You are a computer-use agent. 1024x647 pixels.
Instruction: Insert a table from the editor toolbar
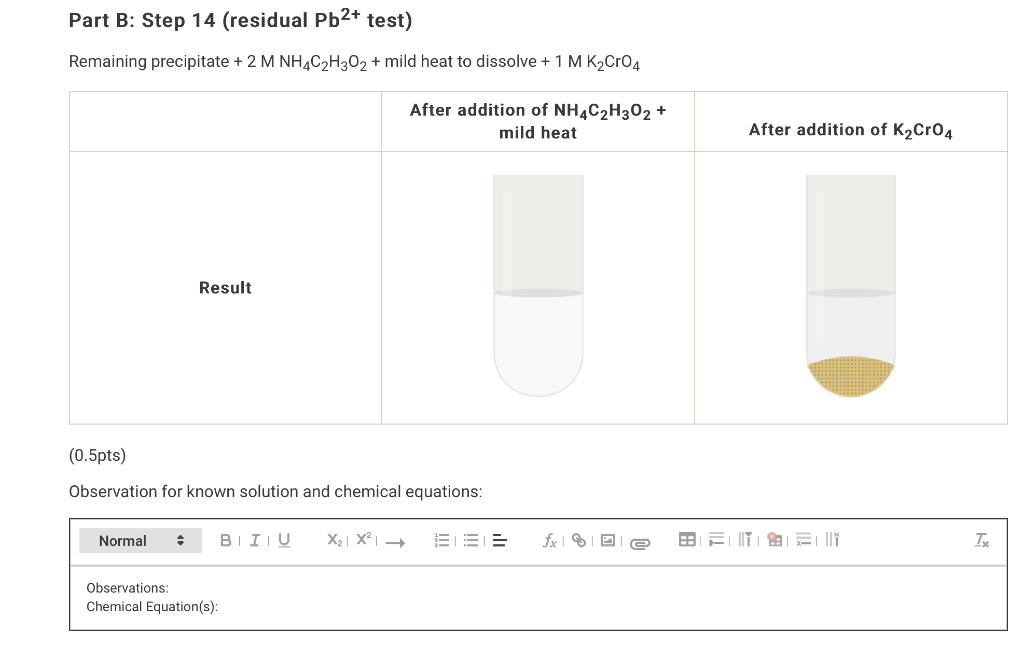tap(686, 540)
